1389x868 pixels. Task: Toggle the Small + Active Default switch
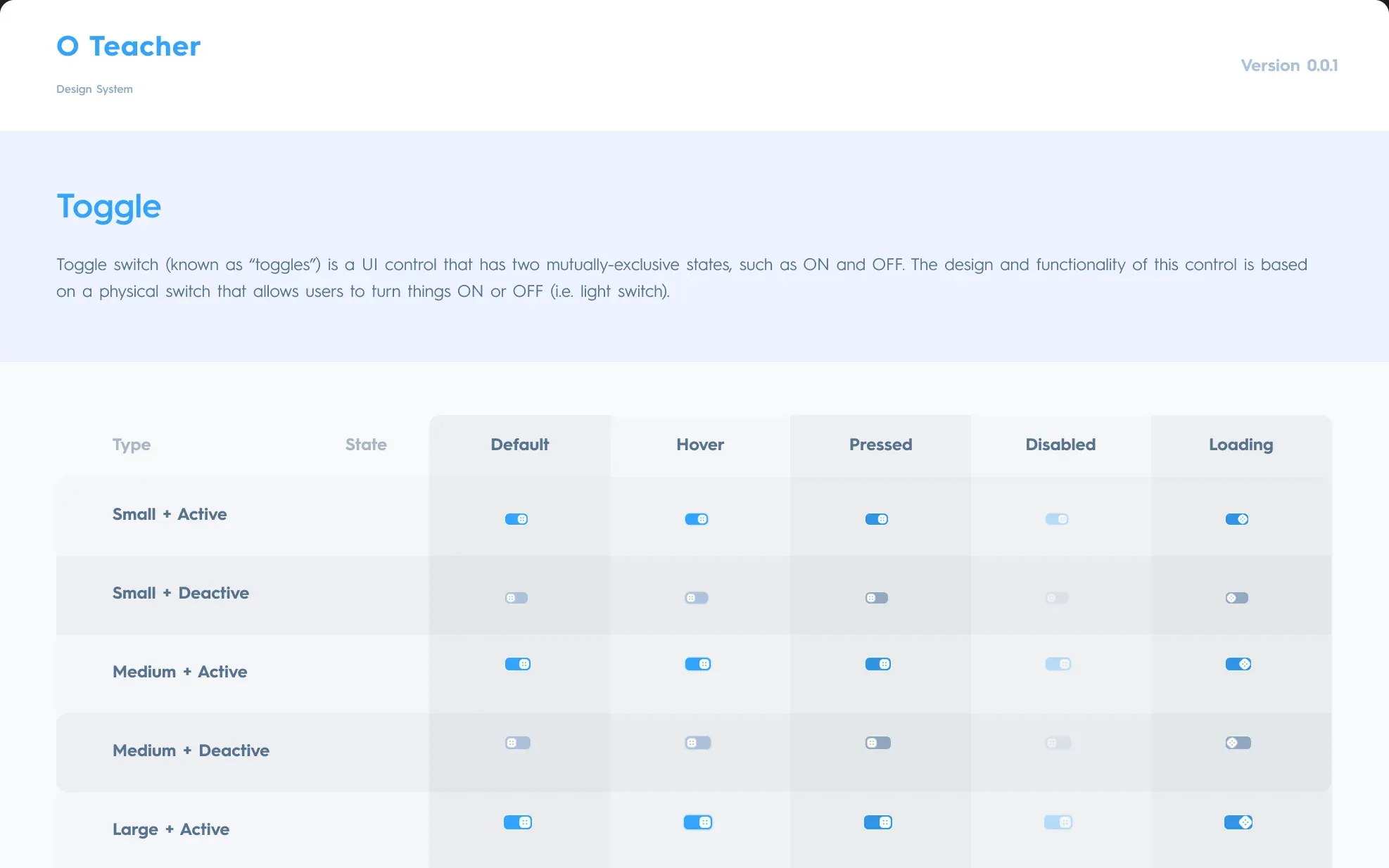(x=516, y=519)
